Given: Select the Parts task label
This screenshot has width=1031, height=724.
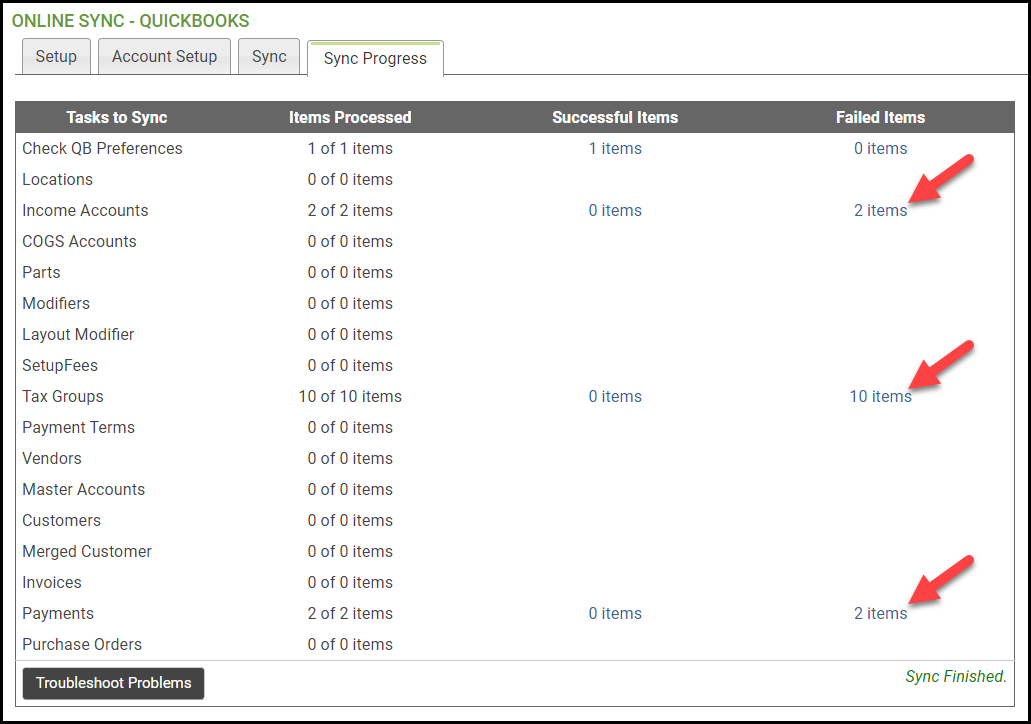Looking at the screenshot, I should [x=41, y=272].
